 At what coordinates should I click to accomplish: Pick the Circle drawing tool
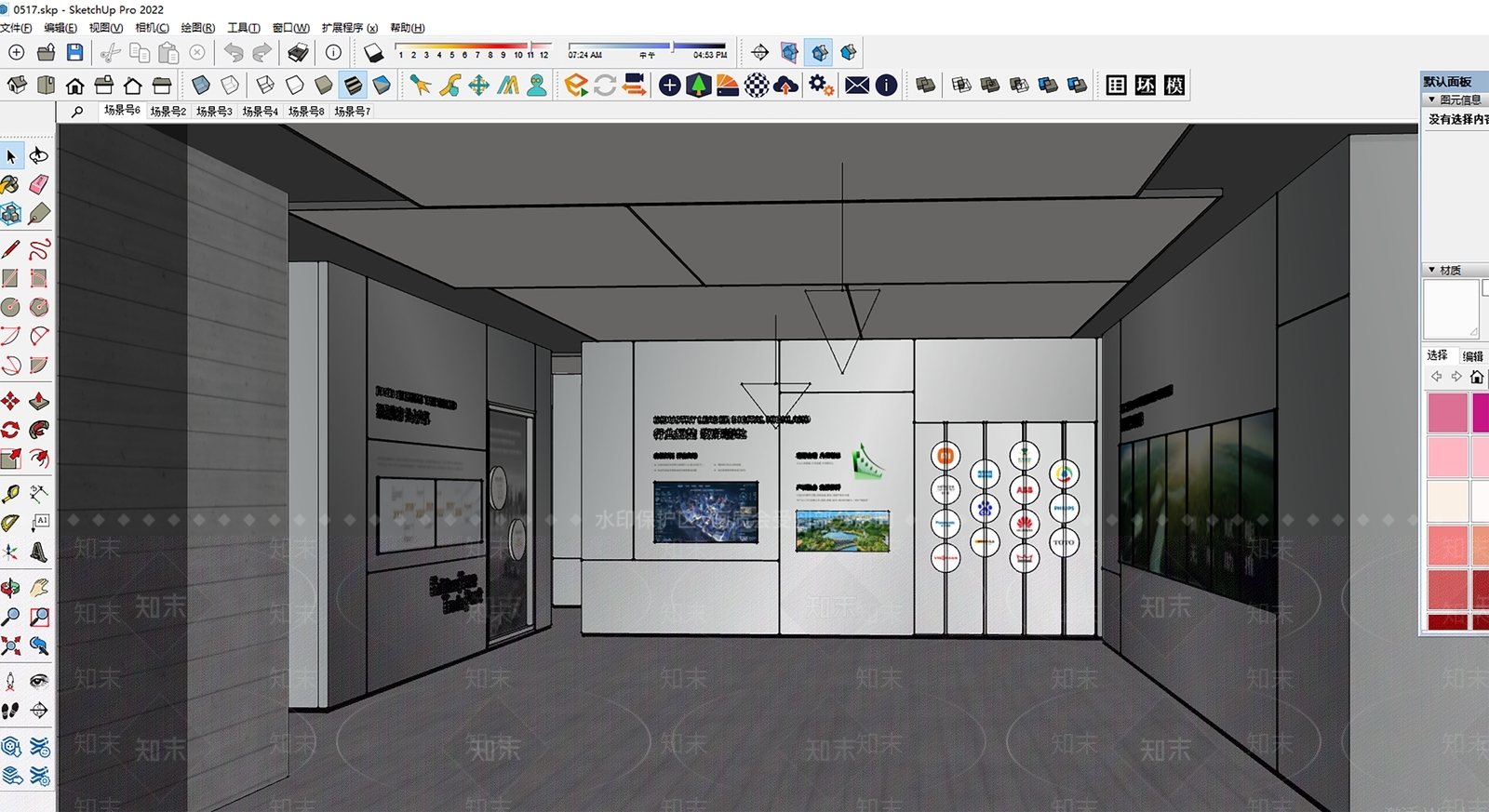(x=10, y=307)
